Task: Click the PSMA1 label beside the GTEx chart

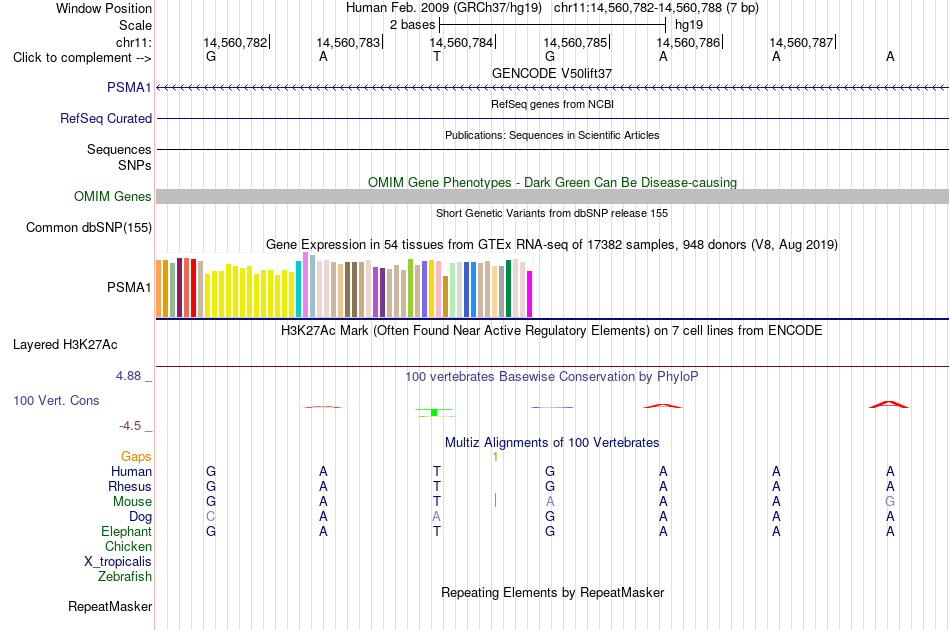Action: coord(129,287)
